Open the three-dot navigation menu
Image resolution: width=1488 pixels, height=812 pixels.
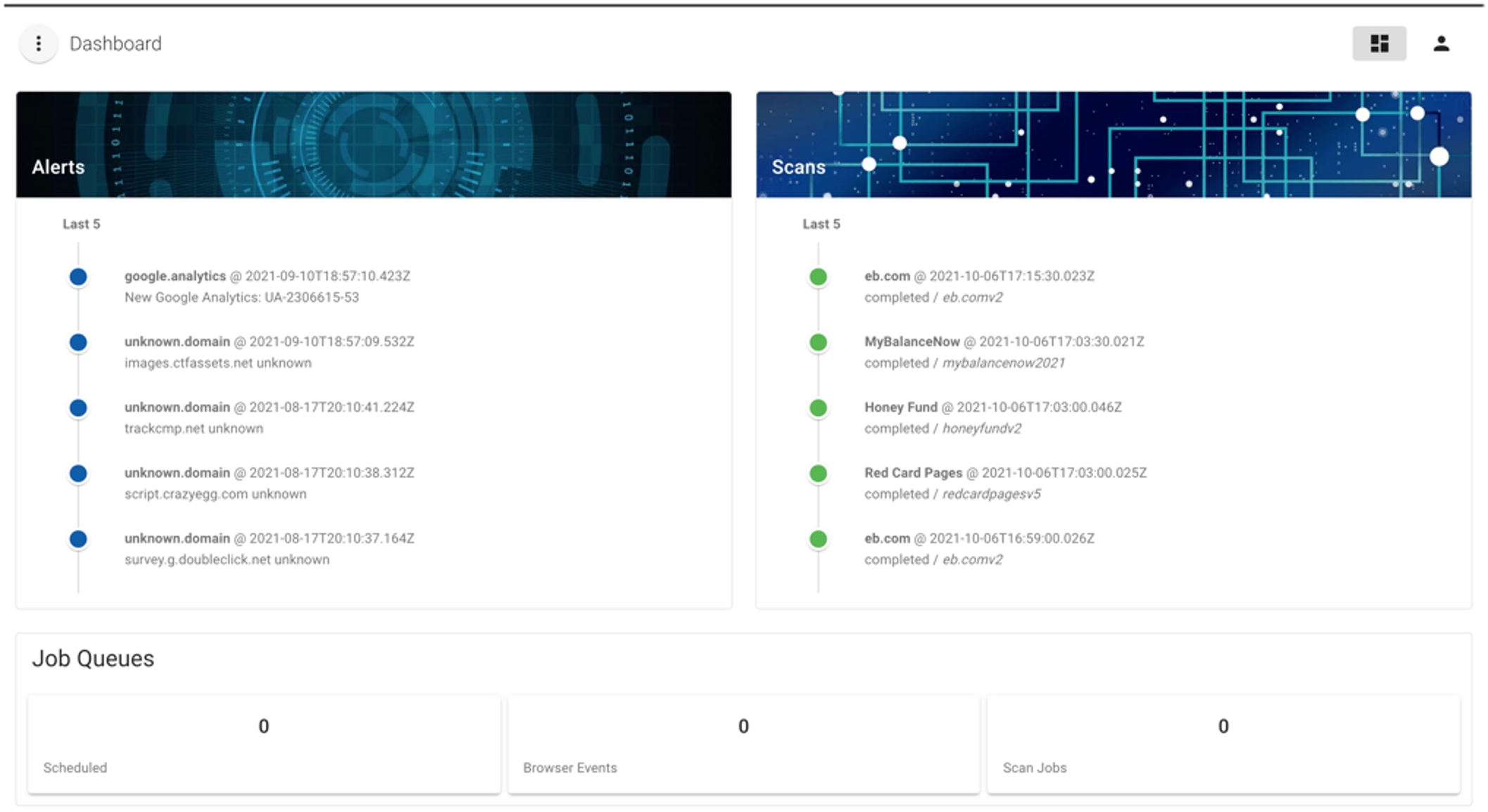pyautogui.click(x=39, y=44)
